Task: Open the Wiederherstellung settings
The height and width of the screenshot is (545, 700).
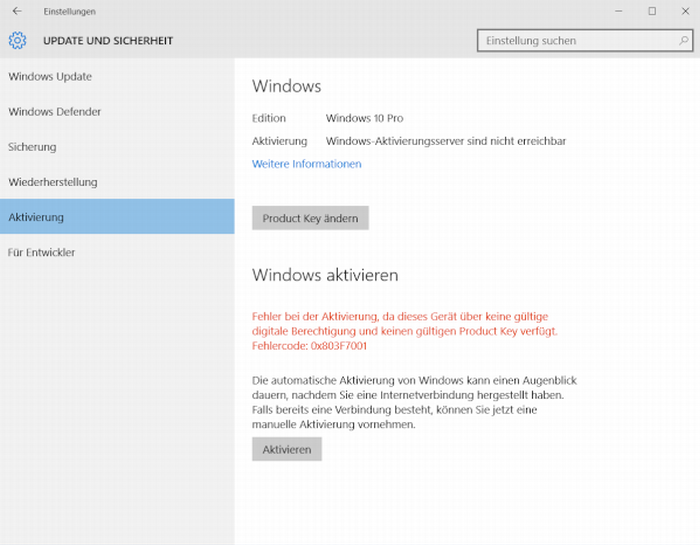Action: point(53,182)
